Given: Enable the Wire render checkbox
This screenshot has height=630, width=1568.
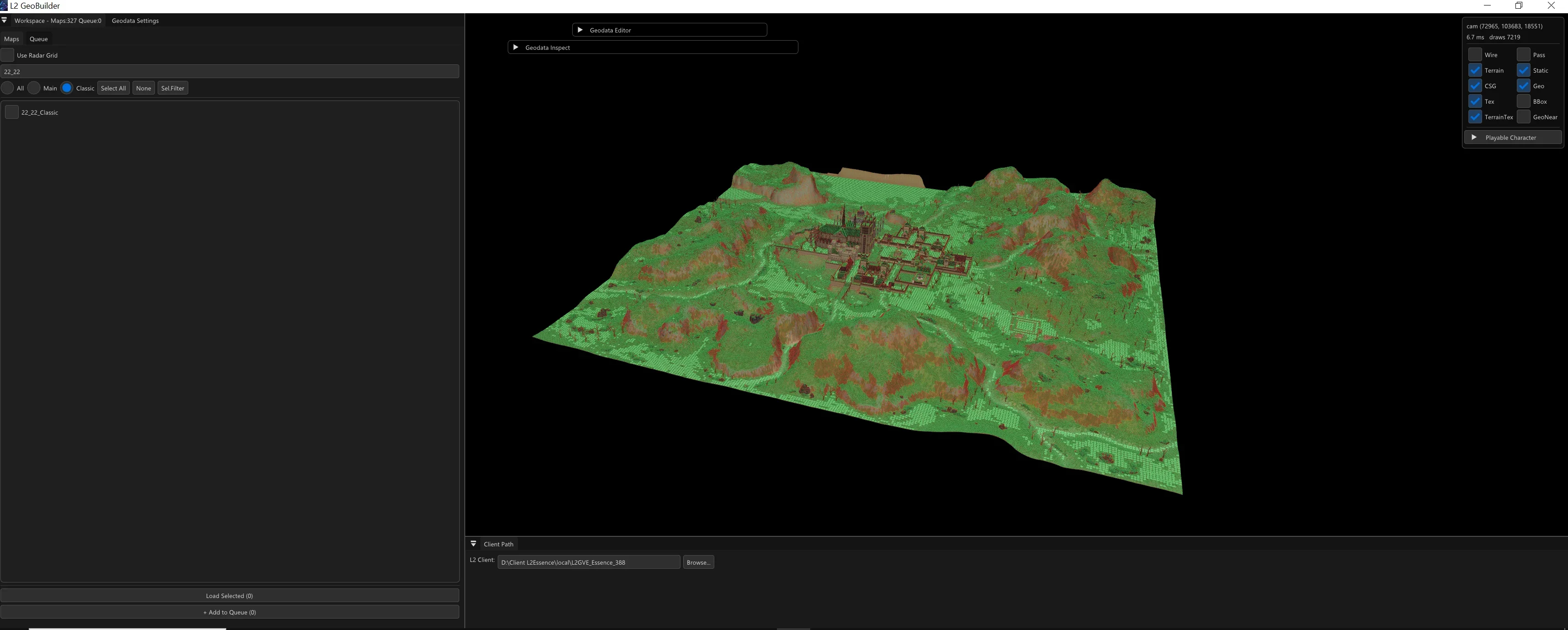Looking at the screenshot, I should click(x=1475, y=55).
